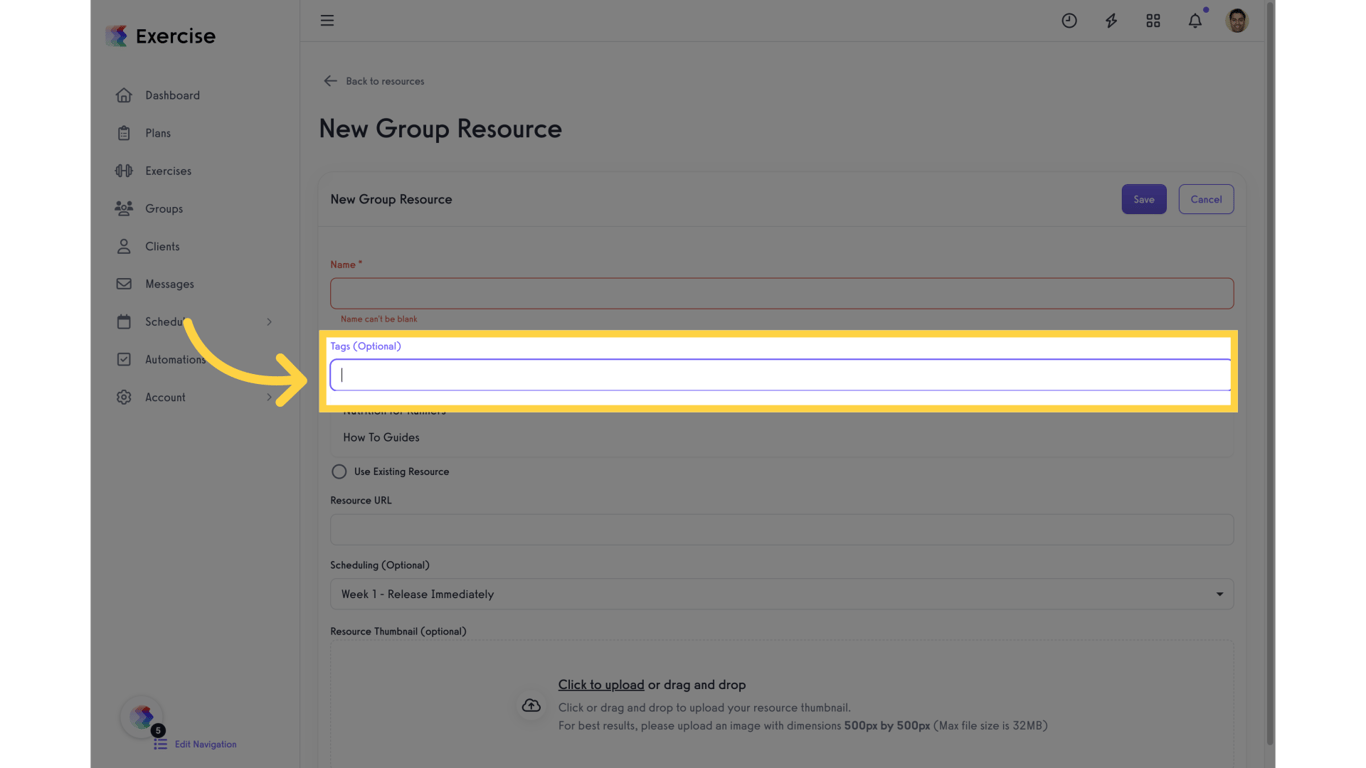Click the back arrow to resources
Viewport: 1366px width, 768px height.
tap(330, 81)
